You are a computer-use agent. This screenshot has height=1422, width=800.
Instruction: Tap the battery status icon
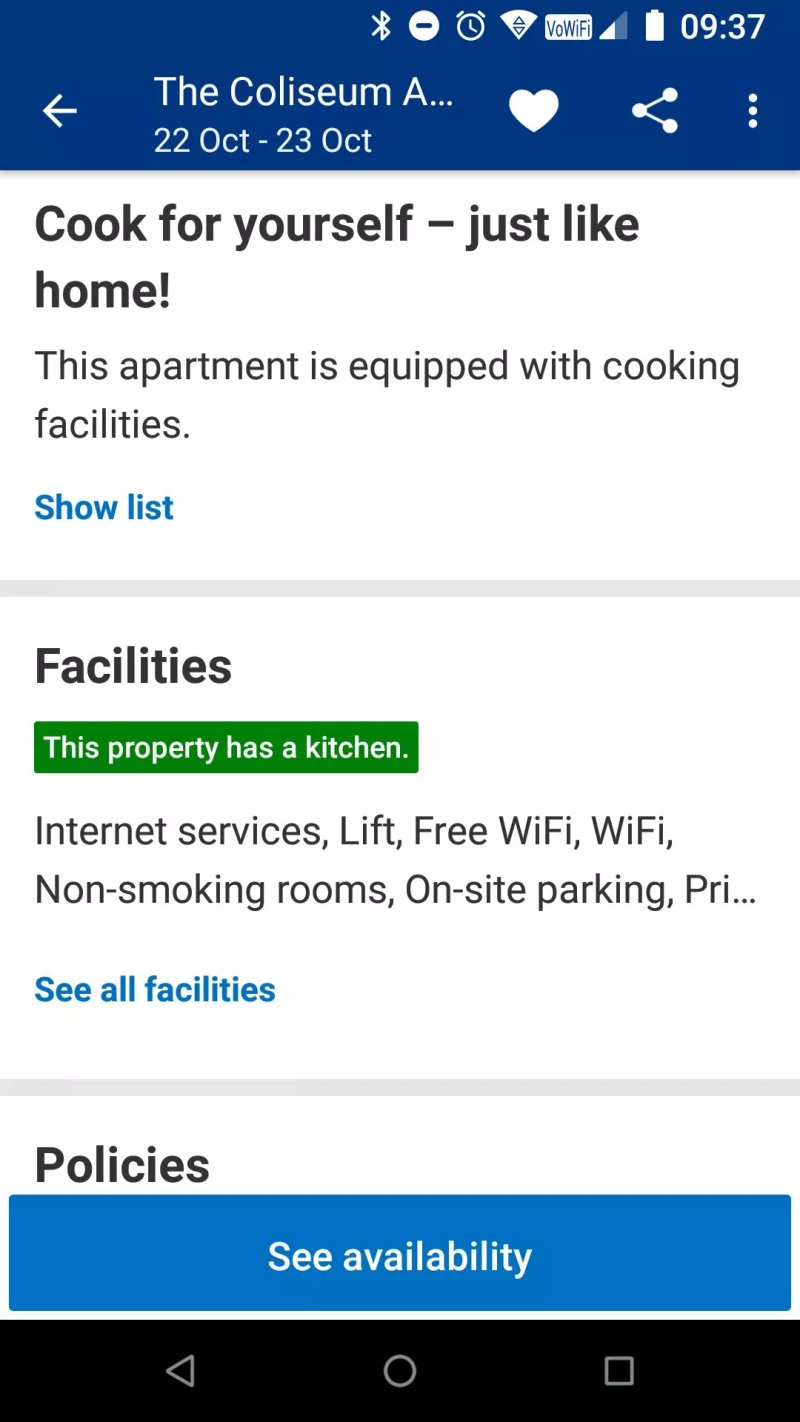coord(655,26)
